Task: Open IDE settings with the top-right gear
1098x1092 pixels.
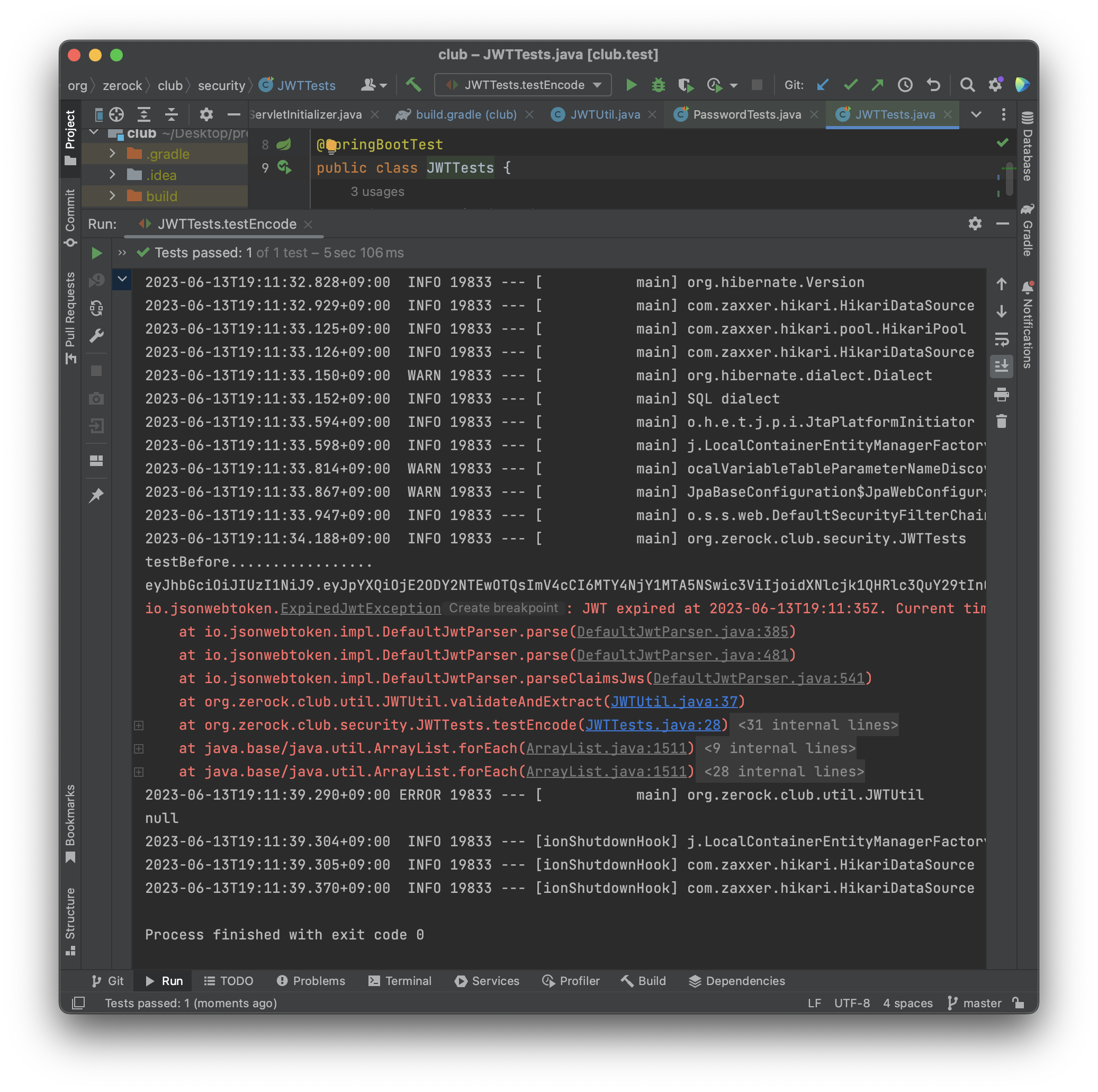Action: coord(995,85)
